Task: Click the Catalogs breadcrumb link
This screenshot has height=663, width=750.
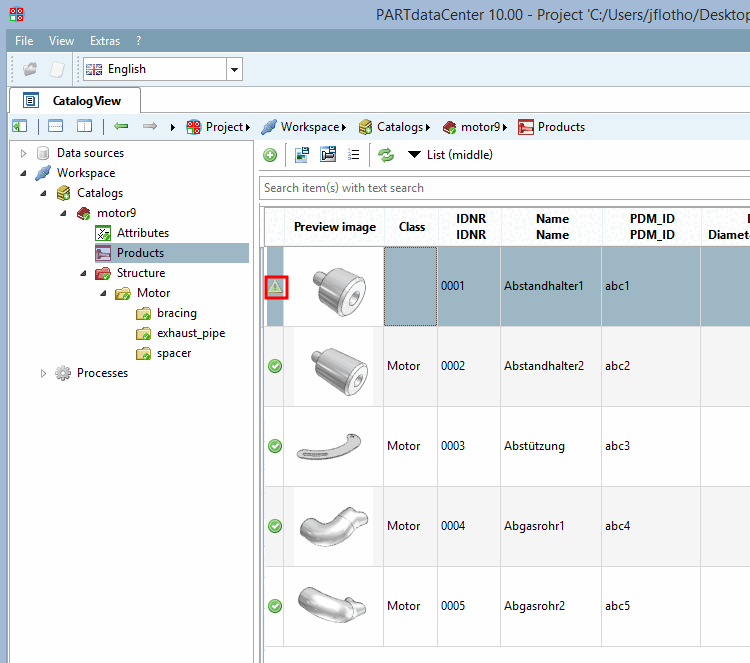Action: pyautogui.click(x=399, y=127)
